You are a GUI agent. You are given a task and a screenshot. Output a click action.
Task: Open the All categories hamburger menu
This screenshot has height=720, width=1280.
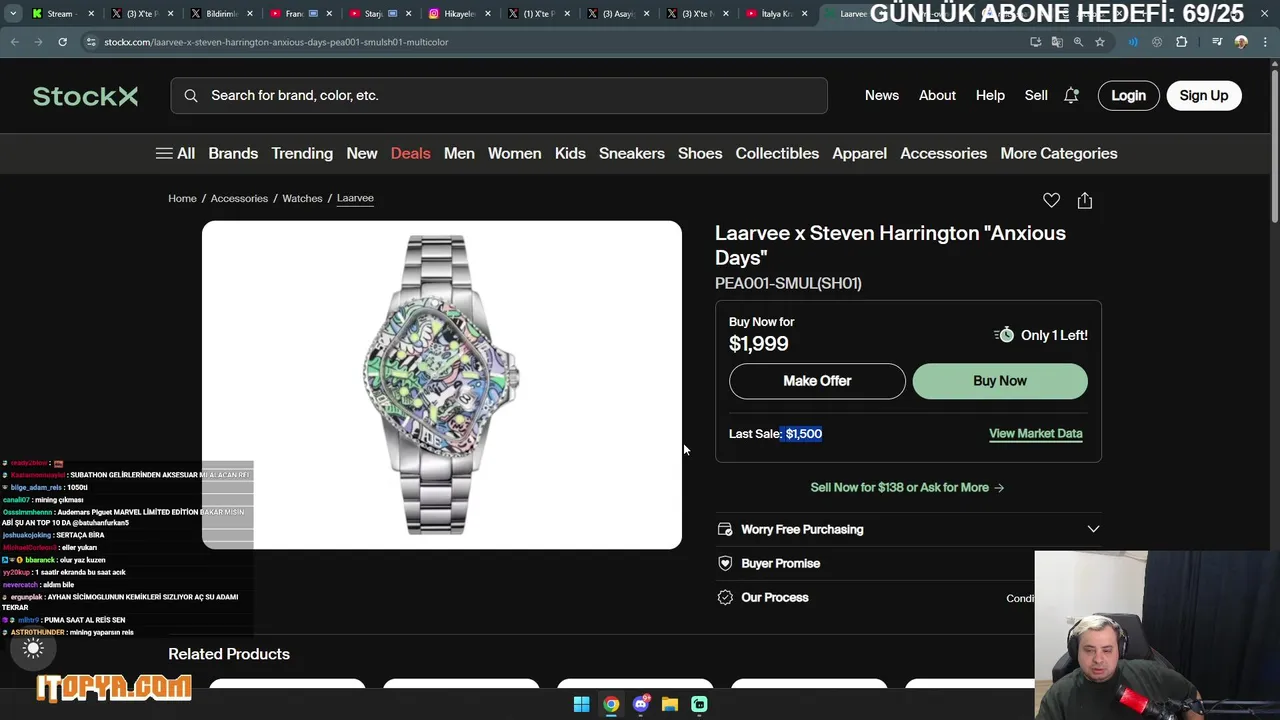pos(175,153)
